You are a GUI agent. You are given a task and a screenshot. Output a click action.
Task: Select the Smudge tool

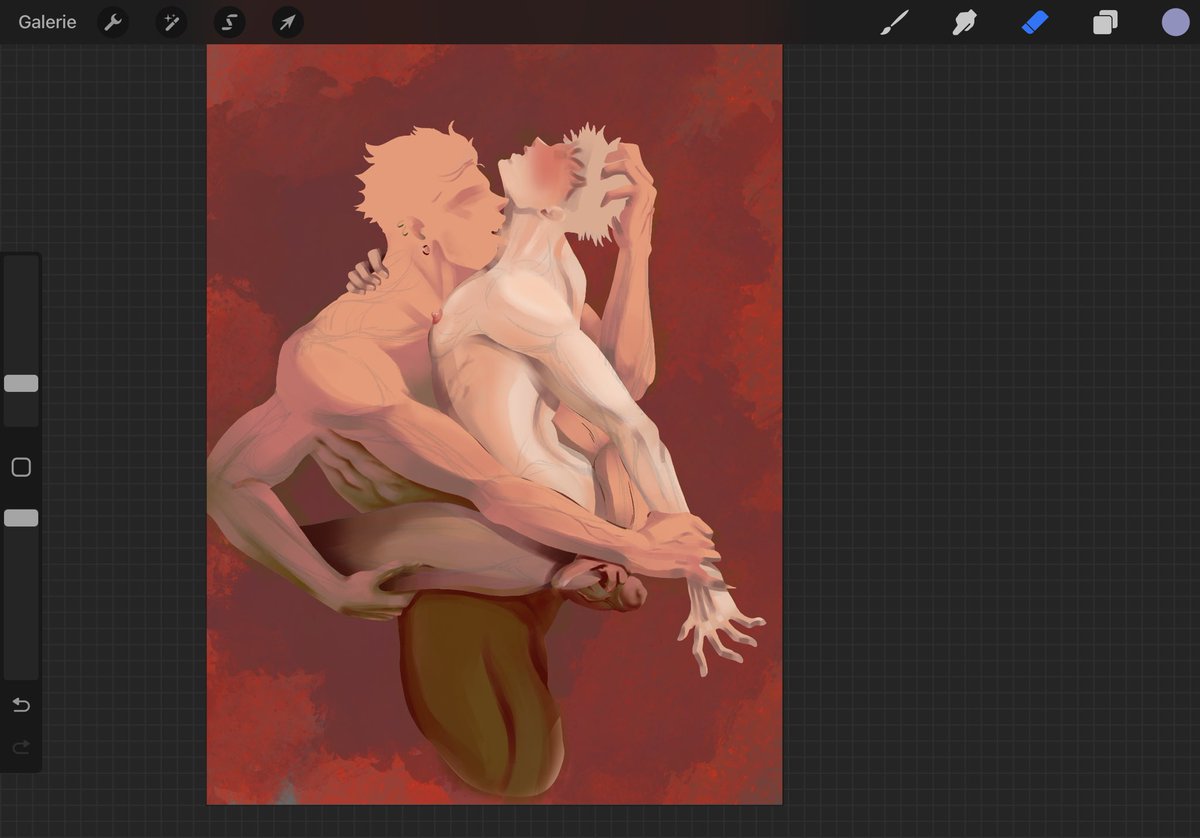pyautogui.click(x=964, y=22)
